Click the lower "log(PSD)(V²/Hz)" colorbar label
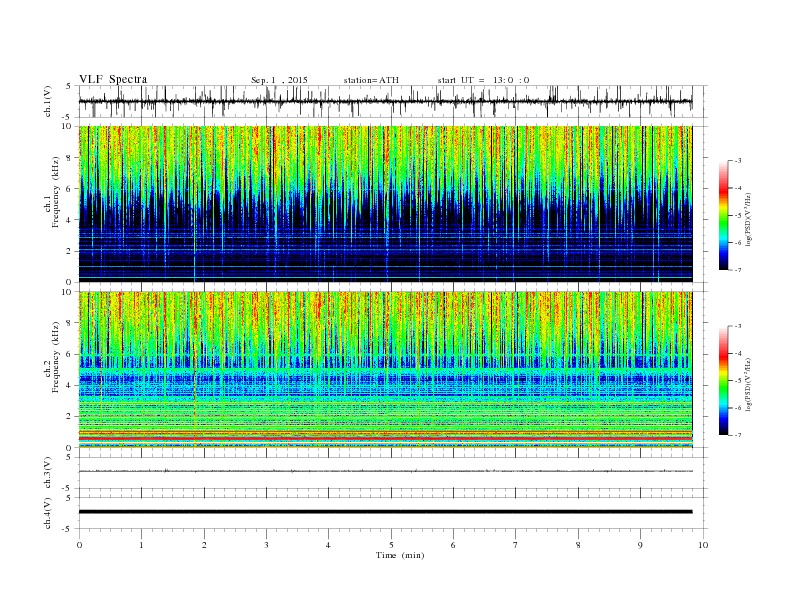The image size is (792, 612). [x=748, y=384]
